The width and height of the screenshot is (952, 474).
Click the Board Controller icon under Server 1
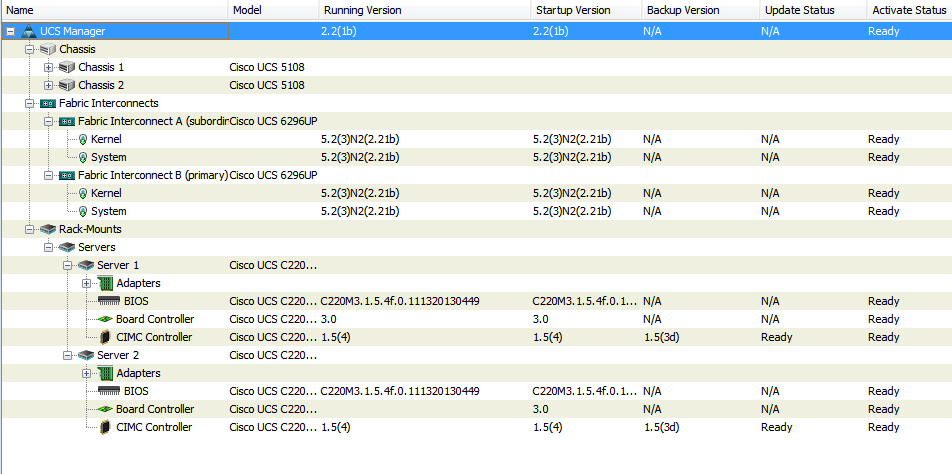click(105, 319)
